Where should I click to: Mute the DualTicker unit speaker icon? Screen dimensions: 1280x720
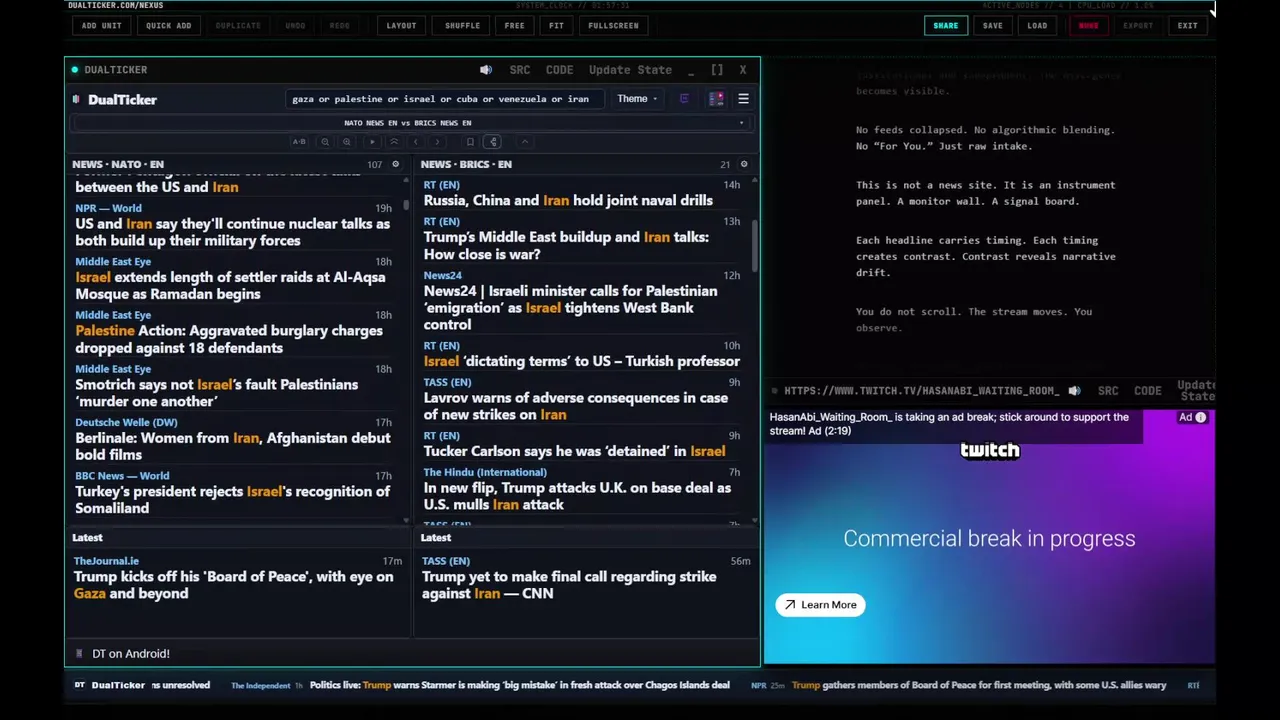tap(486, 70)
